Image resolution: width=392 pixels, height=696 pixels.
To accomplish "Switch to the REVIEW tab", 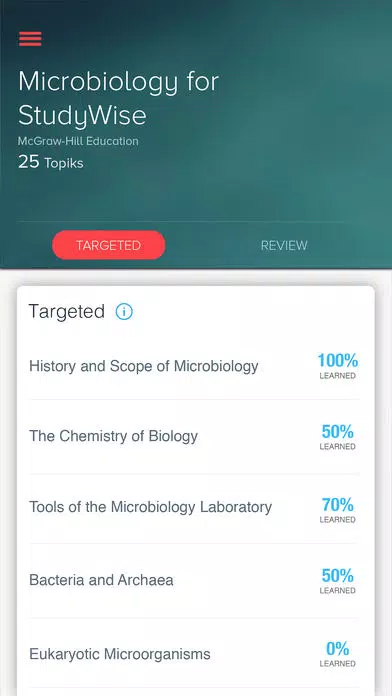I will [x=284, y=245].
